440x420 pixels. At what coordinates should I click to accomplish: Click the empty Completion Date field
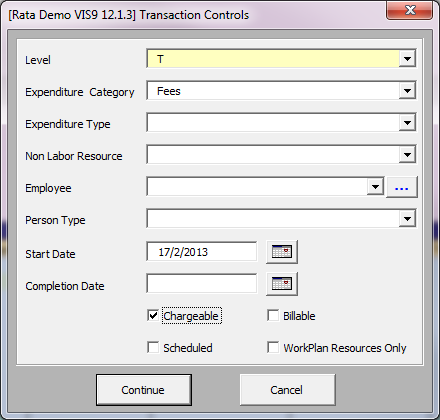tap(202, 284)
